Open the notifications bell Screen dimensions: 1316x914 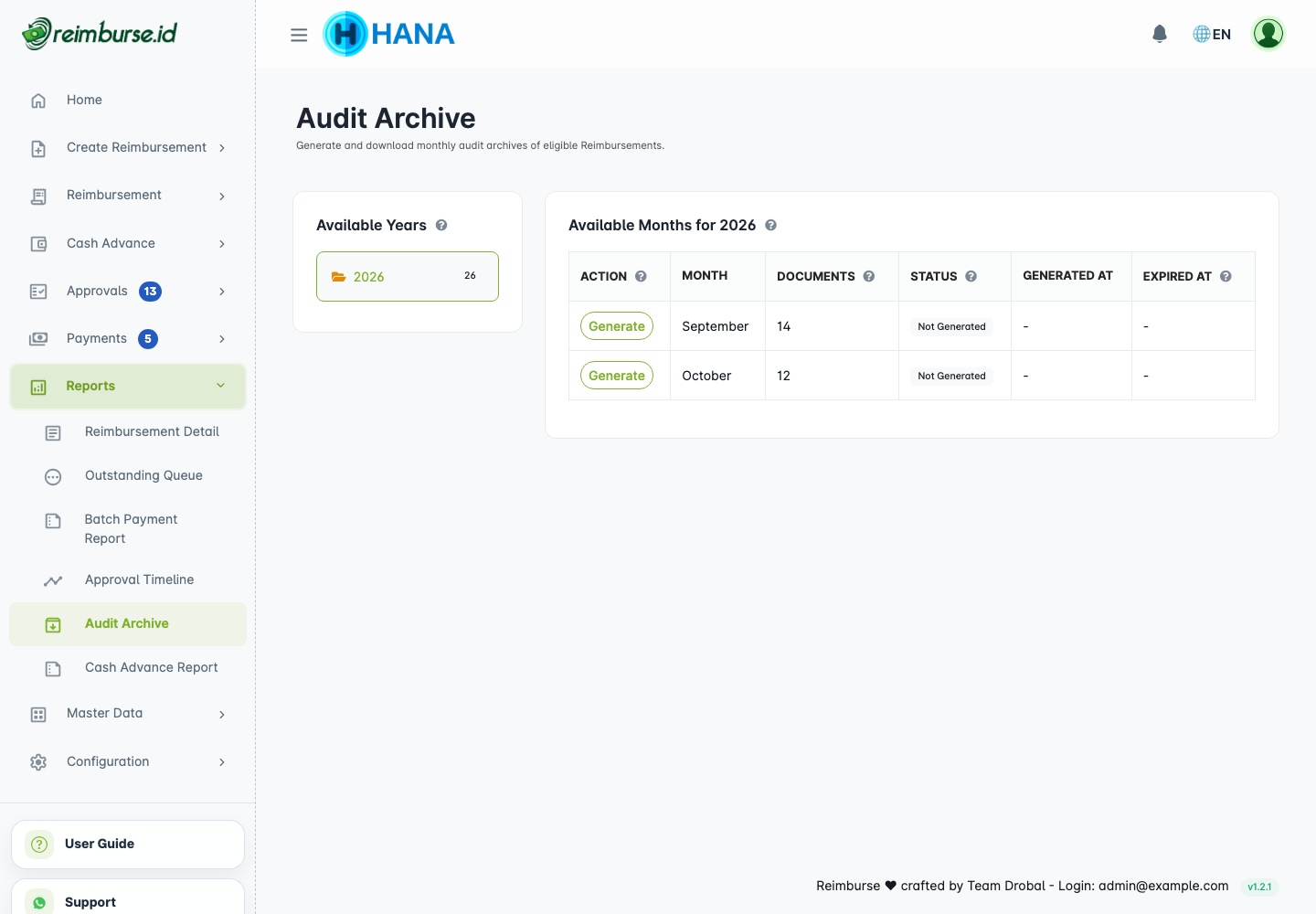1160,34
